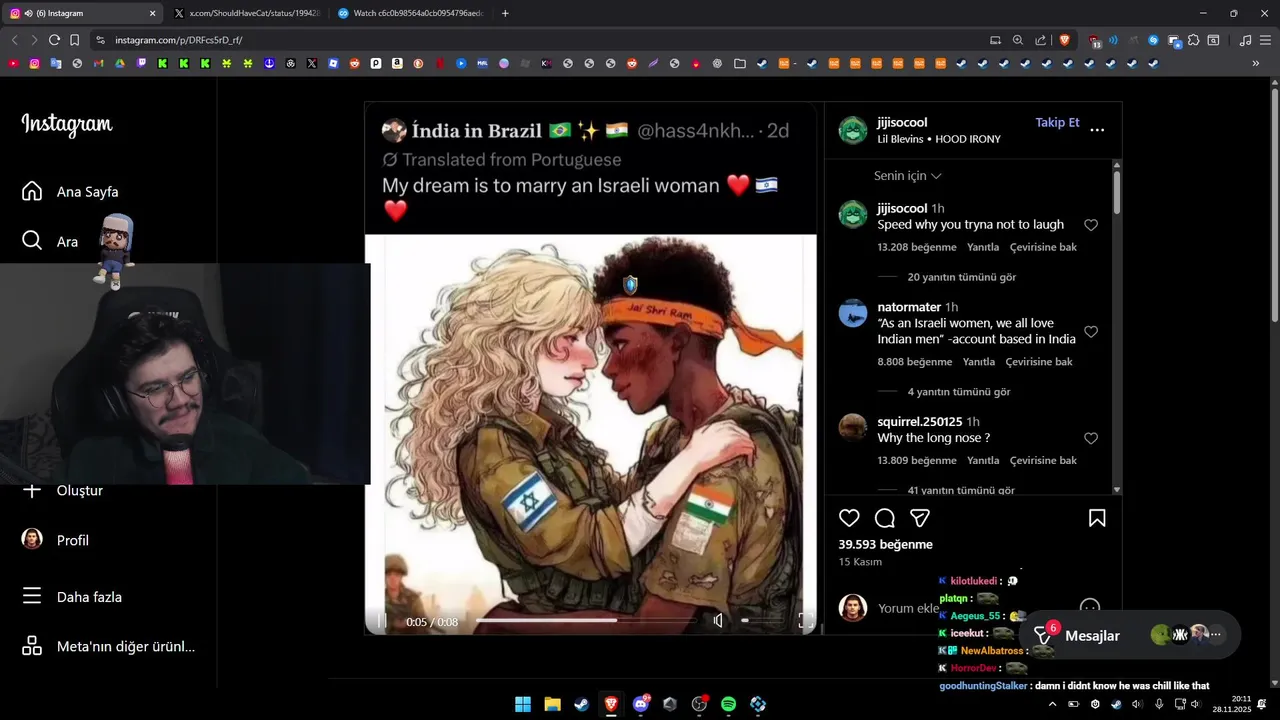The width and height of the screenshot is (1280, 720).
Task: Switch to the x.com ShouldHaveCat tab
Action: tap(249, 13)
